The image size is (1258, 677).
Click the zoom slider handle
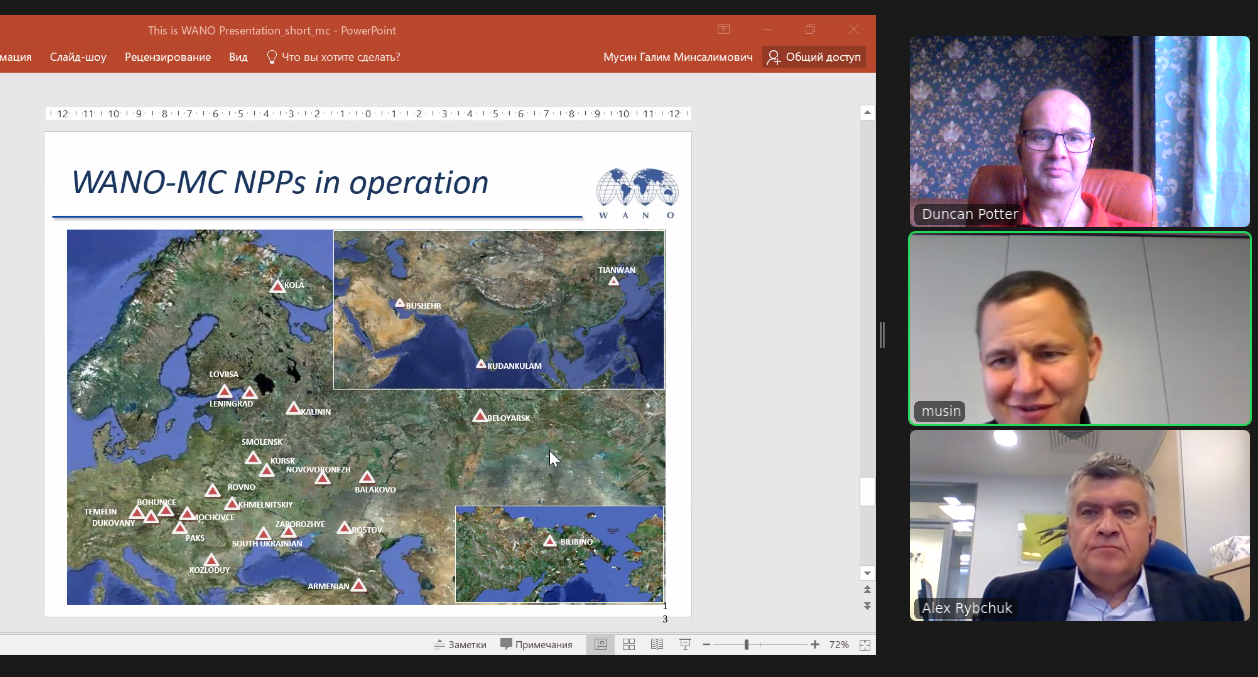coord(746,645)
